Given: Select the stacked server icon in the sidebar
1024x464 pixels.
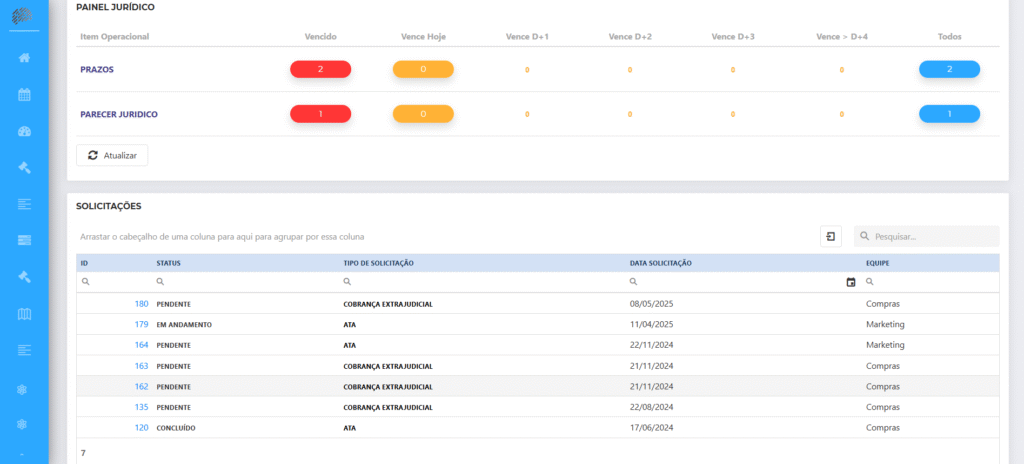Looking at the screenshot, I should 24,240.
